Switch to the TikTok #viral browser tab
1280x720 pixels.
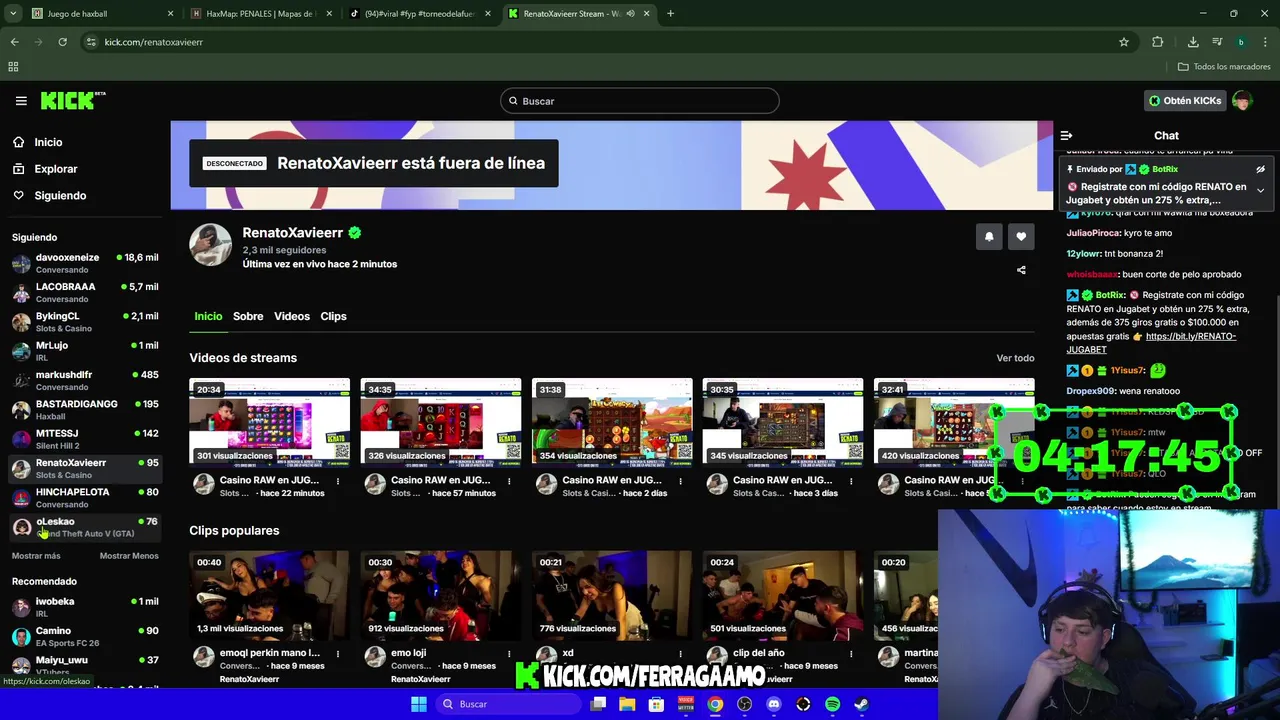(x=419, y=14)
